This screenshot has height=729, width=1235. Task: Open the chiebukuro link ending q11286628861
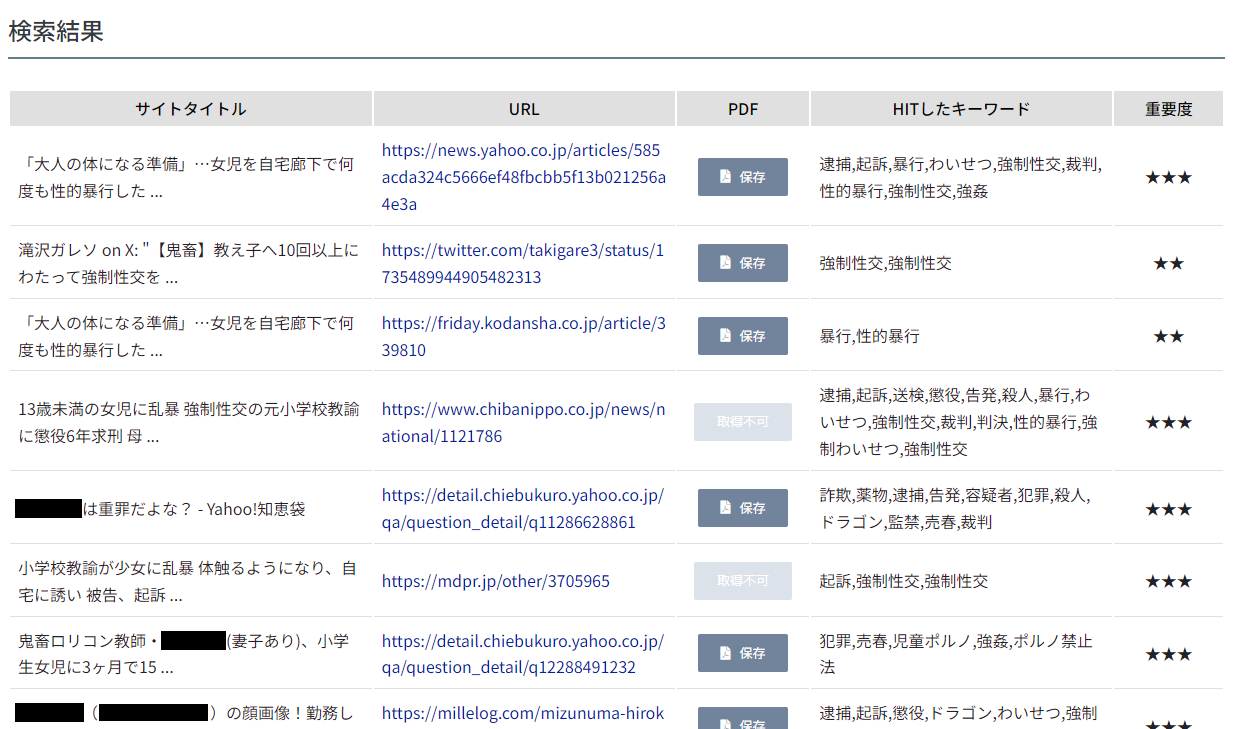522,508
